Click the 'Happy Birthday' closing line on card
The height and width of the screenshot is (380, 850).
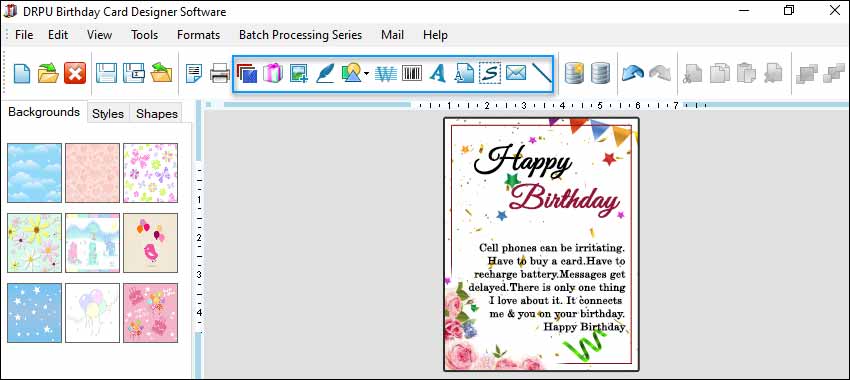coord(584,327)
